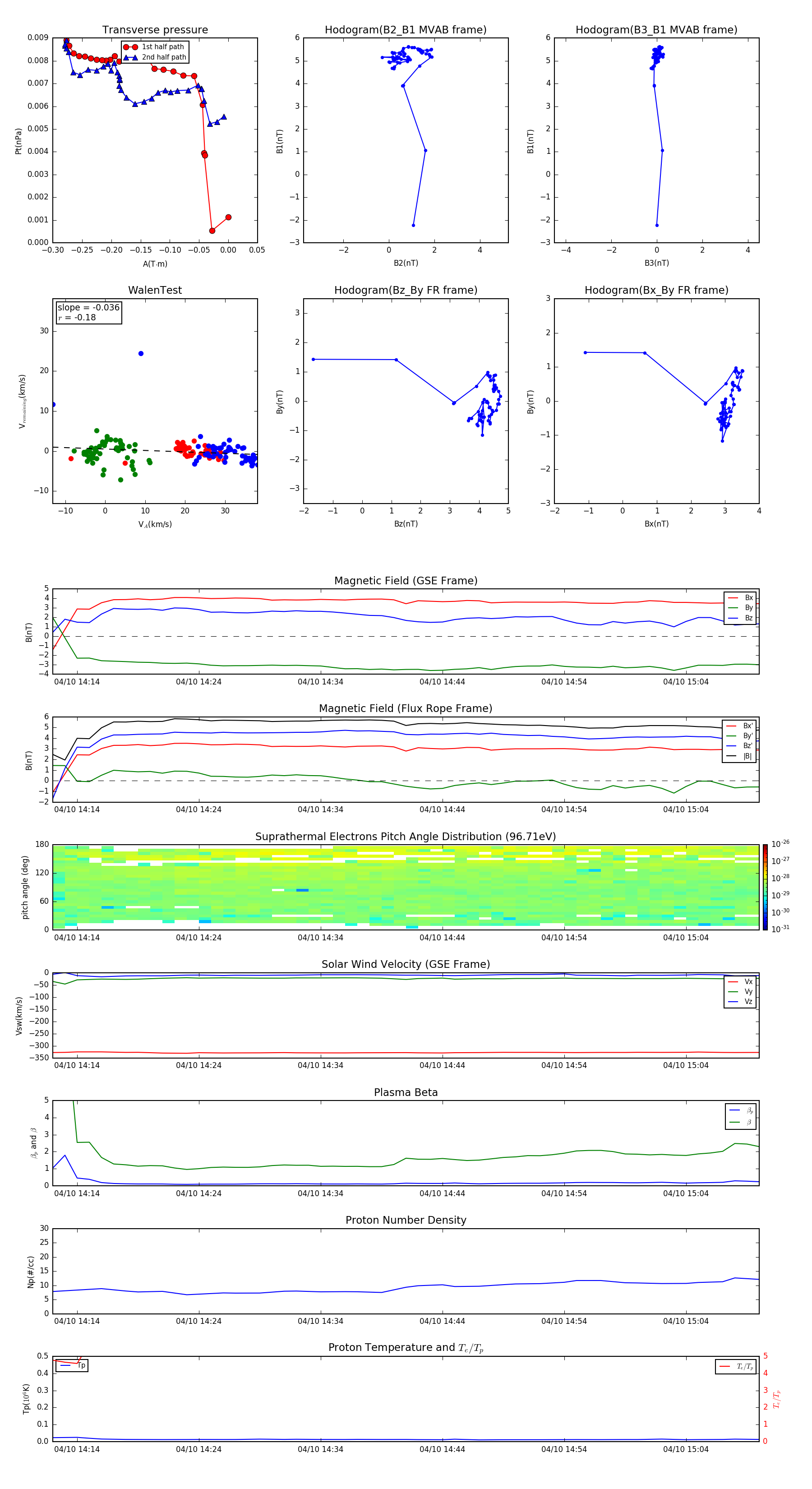Image resolution: width=812 pixels, height=1489 pixels.
Task: Click the 'Bz(nT)' x-axis label
Action: coord(406,524)
